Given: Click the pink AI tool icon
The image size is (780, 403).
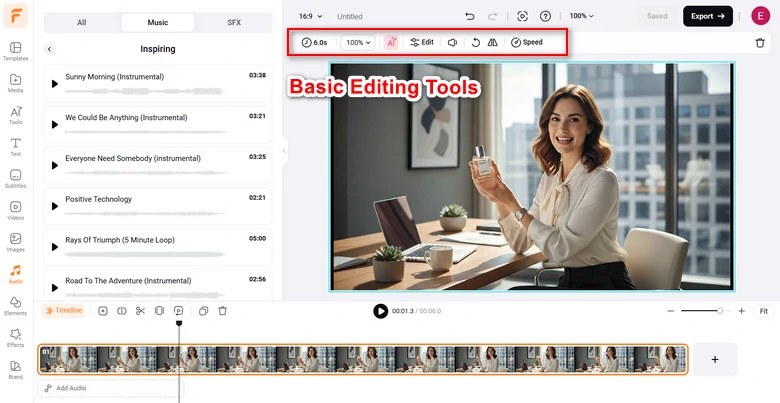Looking at the screenshot, I should (391, 42).
